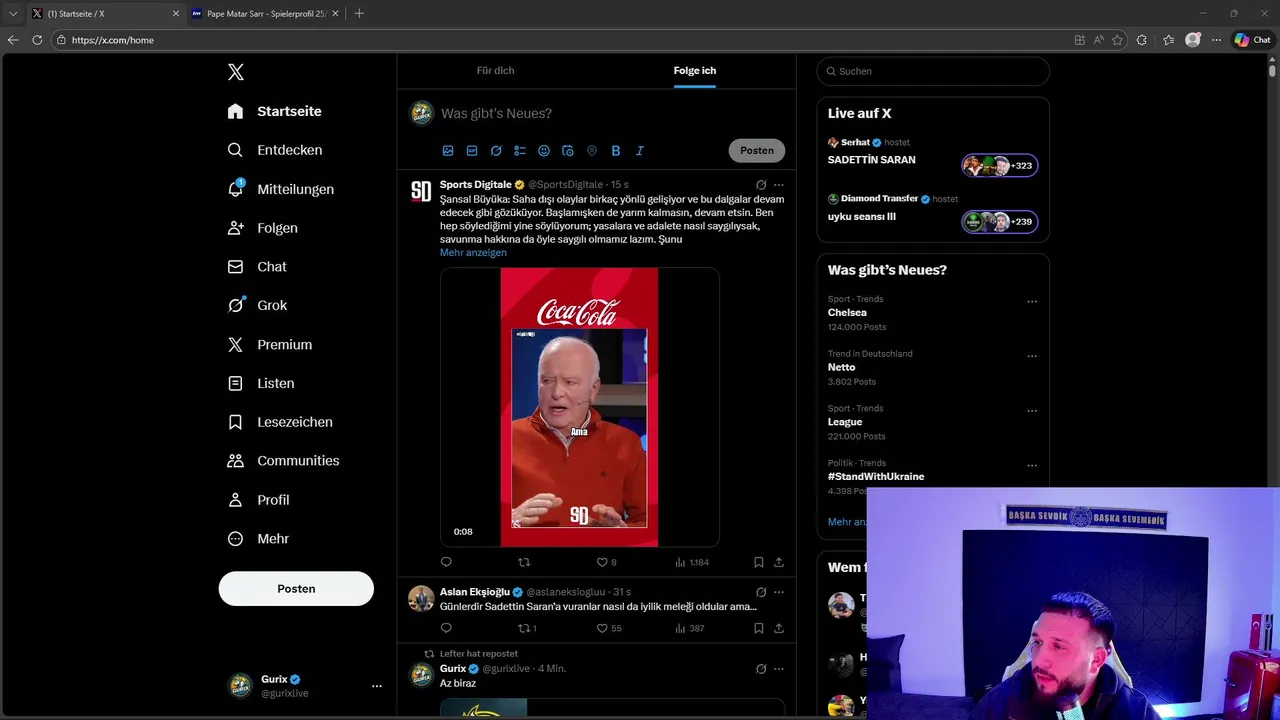1280x720 pixels.
Task: Add media image to the post
Action: pos(448,151)
